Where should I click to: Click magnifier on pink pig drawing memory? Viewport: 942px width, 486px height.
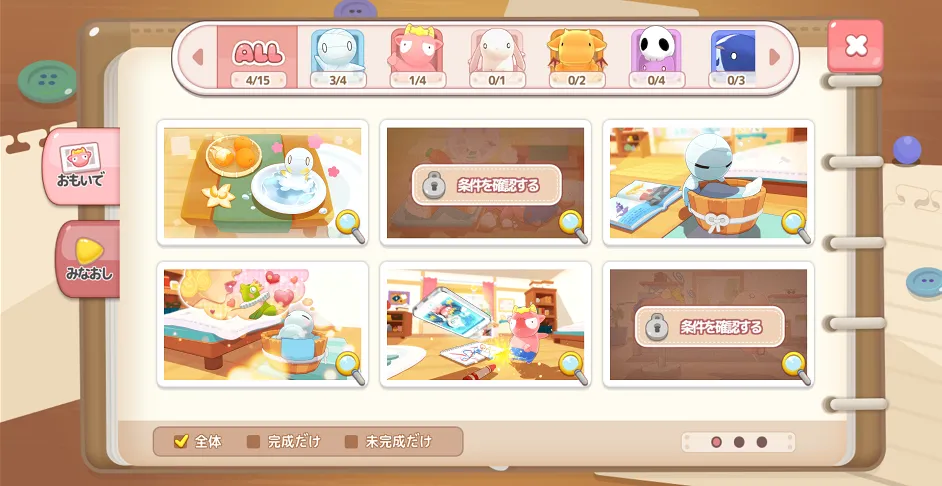coord(573,367)
